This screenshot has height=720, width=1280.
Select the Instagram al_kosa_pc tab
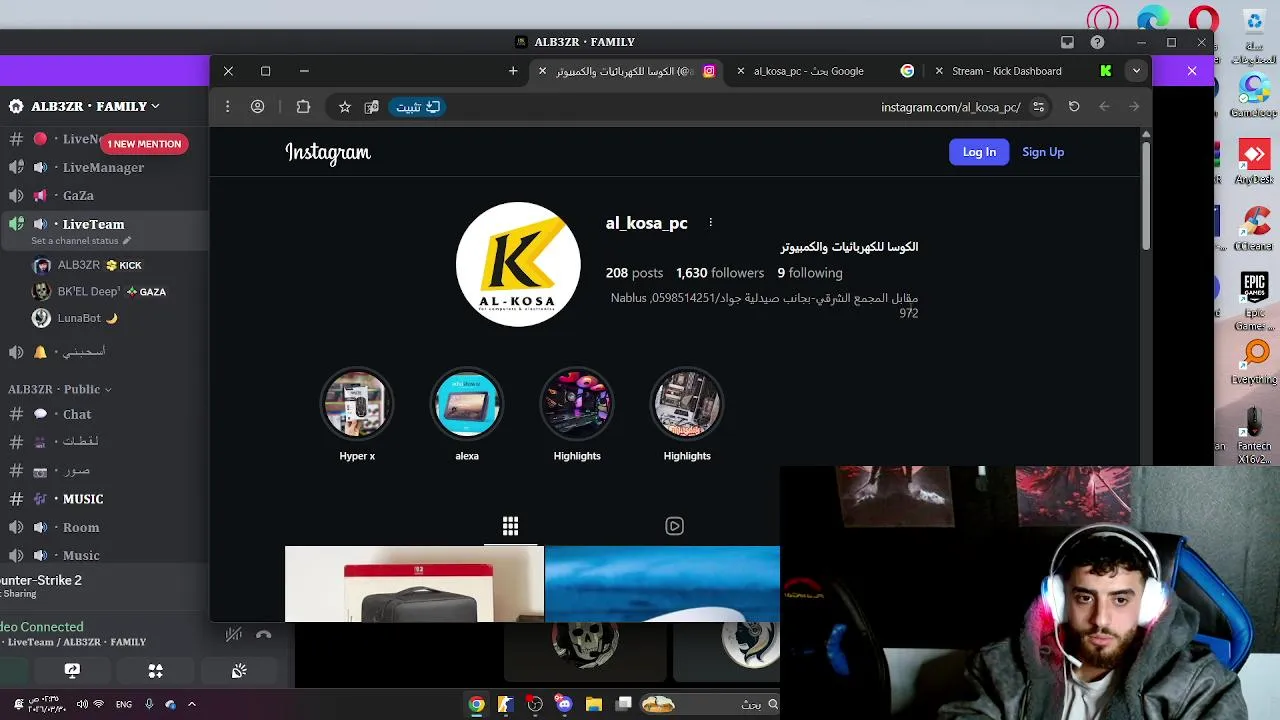point(628,71)
